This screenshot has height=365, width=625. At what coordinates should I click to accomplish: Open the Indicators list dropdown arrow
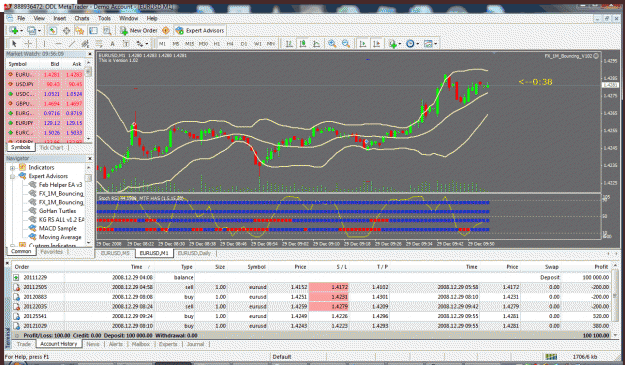tap(400, 44)
